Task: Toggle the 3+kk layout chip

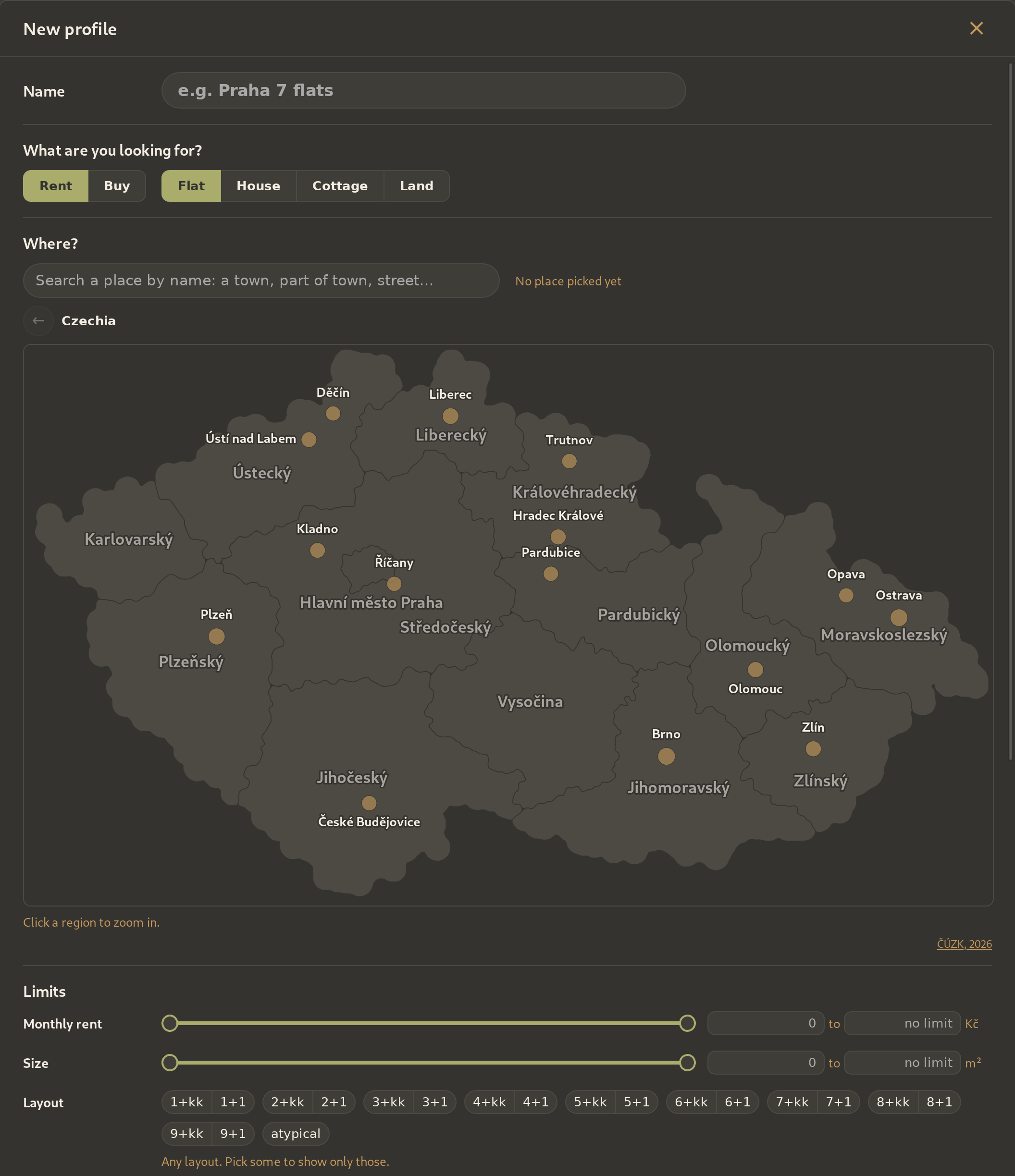Action: coord(388,1102)
